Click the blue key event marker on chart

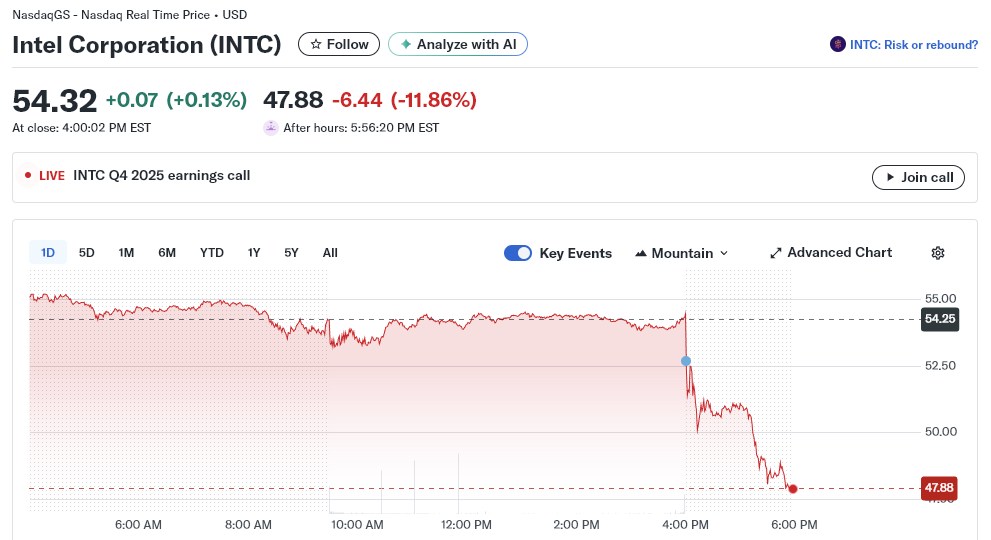pyautogui.click(x=686, y=360)
